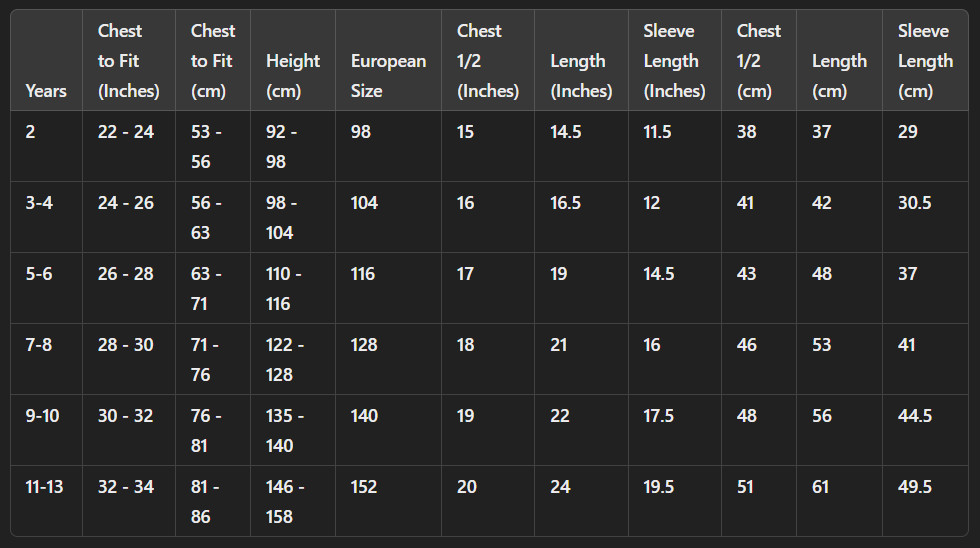The height and width of the screenshot is (548, 980).
Task: Click the Chest to Fit (Inches) header
Action: (129, 61)
